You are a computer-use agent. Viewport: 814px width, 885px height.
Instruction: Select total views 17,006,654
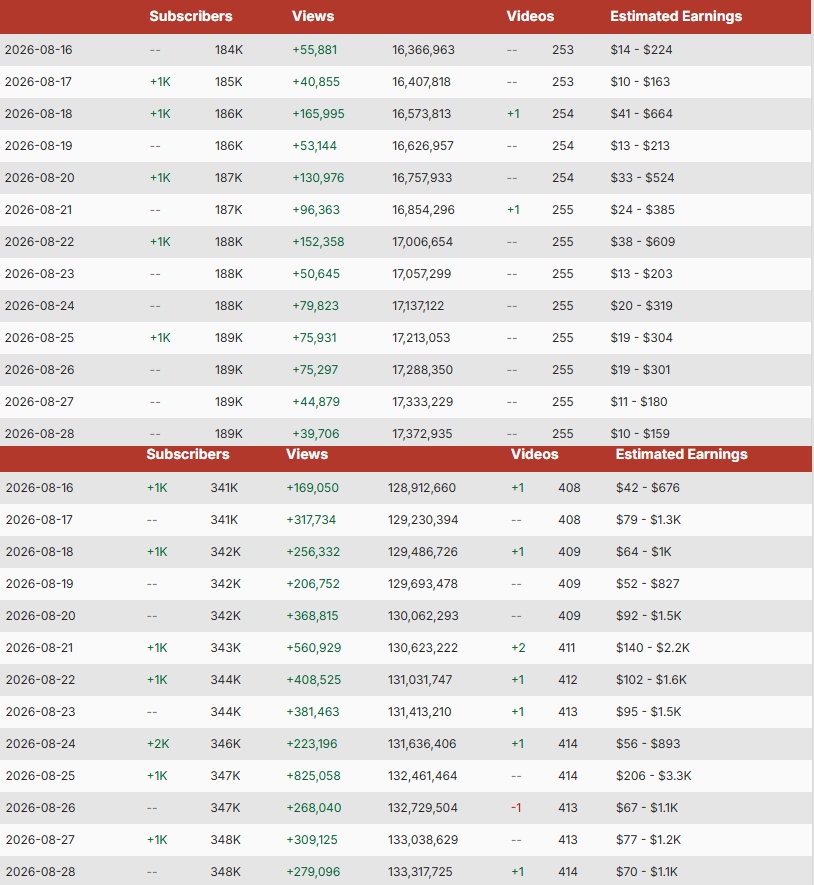(x=422, y=242)
